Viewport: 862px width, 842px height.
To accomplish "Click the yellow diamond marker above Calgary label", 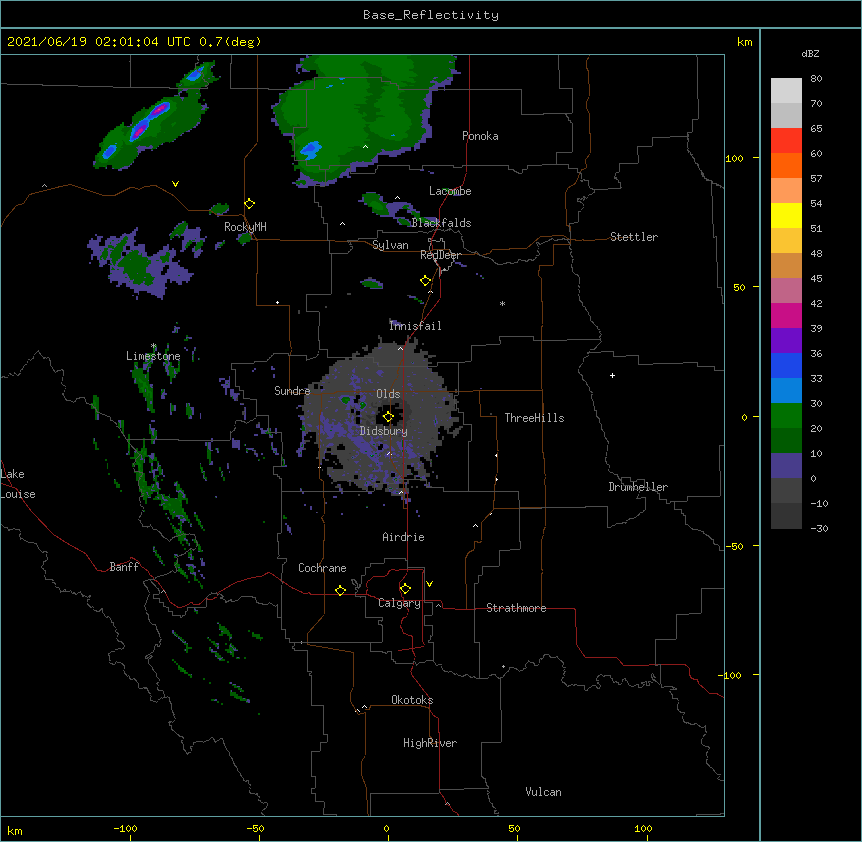I will [x=405, y=589].
